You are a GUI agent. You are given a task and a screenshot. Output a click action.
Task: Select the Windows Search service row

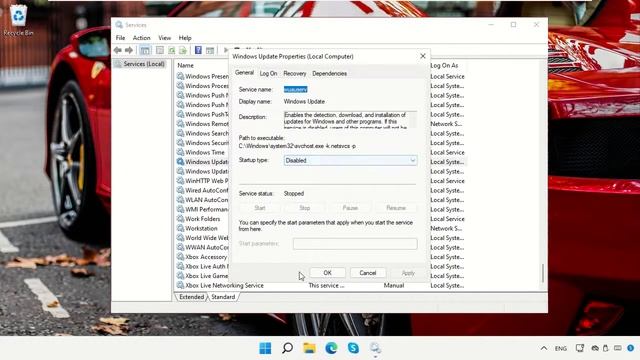pos(202,133)
